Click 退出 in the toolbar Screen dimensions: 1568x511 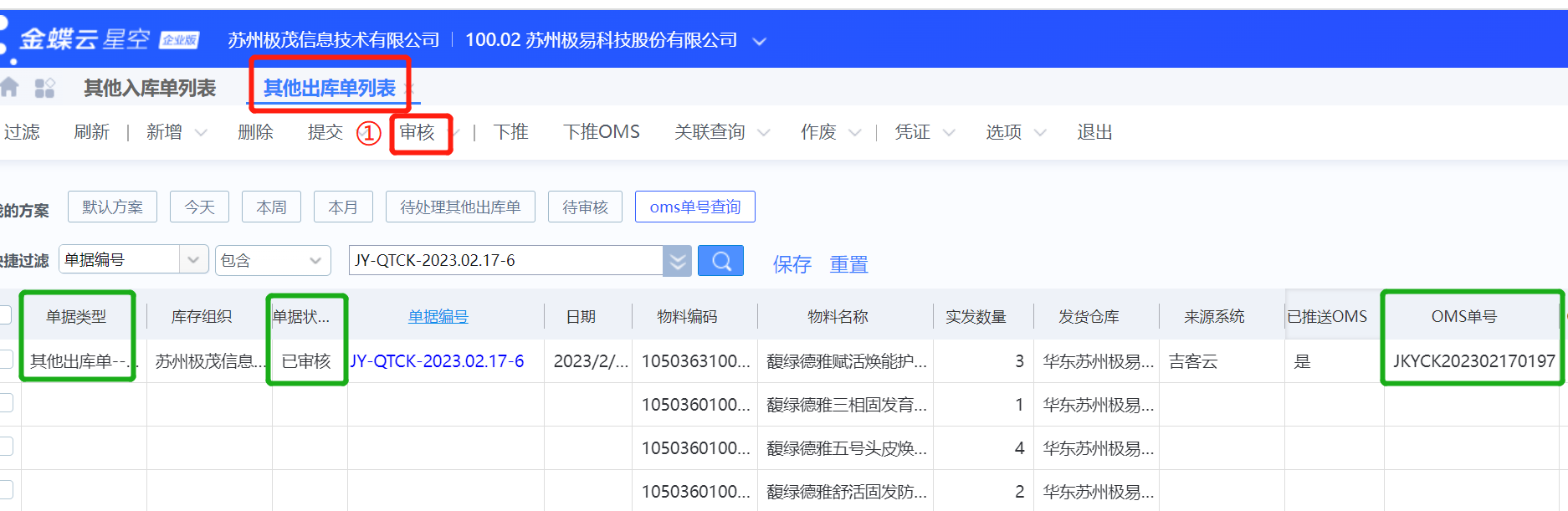tap(1094, 132)
